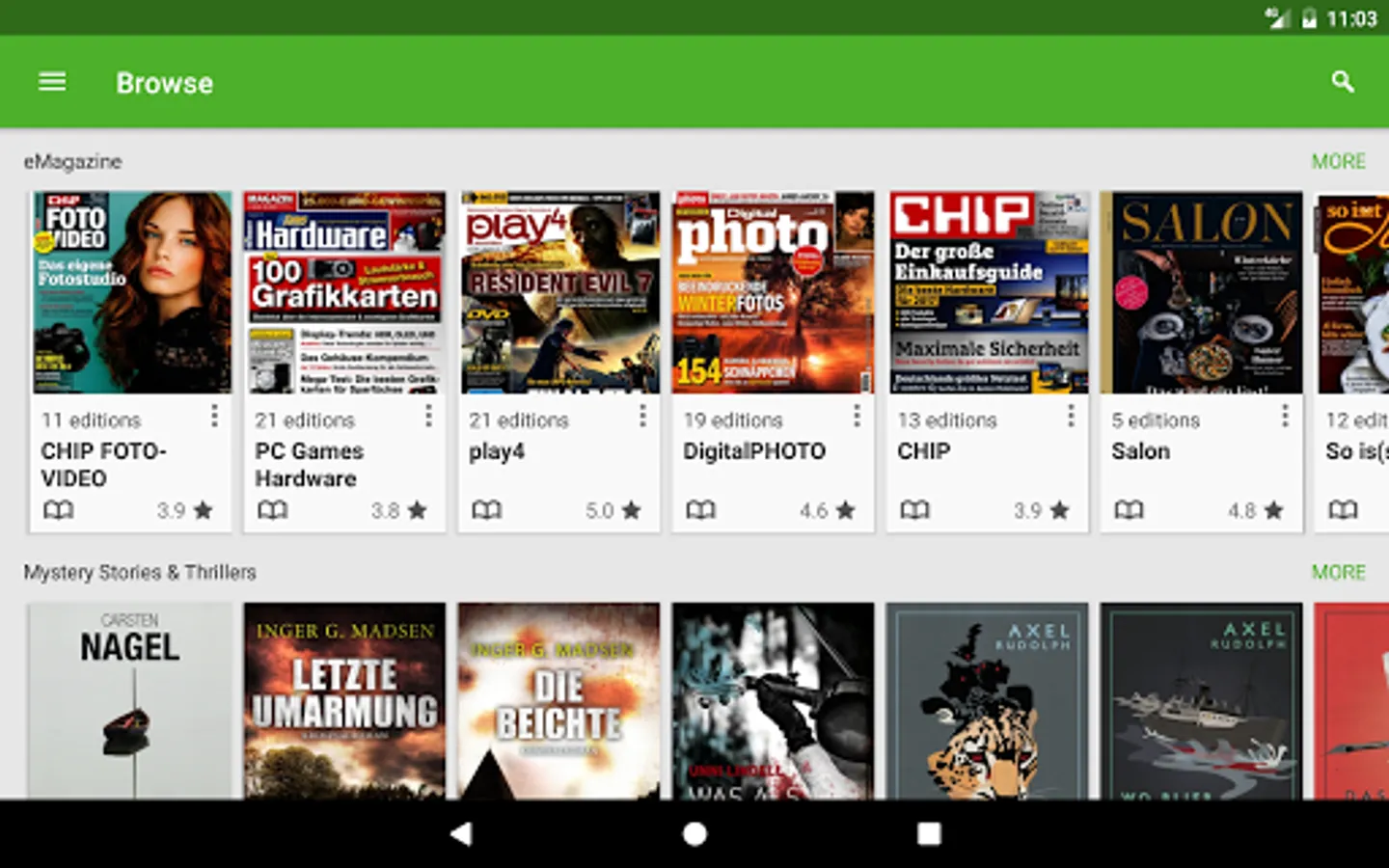Viewport: 1389px width, 868px height.
Task: Select the PC Games Hardware title
Action: tap(309, 465)
